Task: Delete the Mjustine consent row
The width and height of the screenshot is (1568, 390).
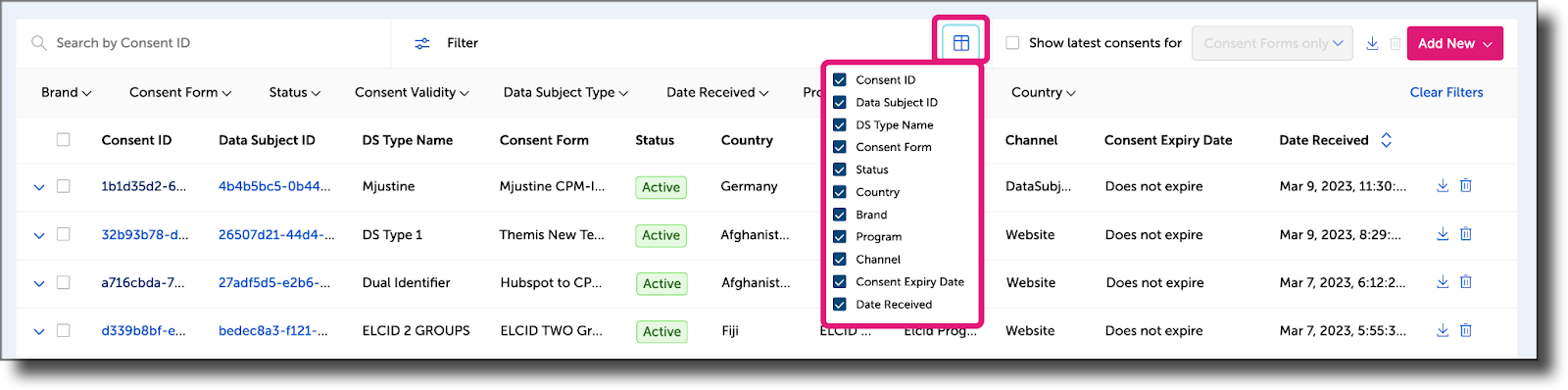Action: point(1466,185)
